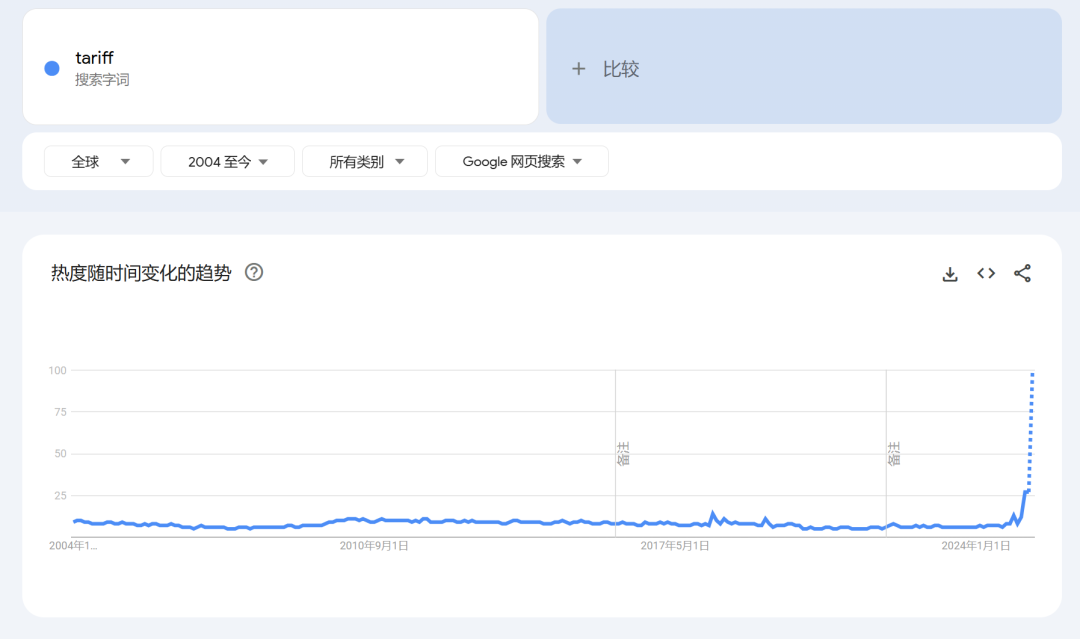Screen dimensions: 1080x639
Task: Click the 2017年5月1日 axis label
Action: pyautogui.click(x=675, y=546)
